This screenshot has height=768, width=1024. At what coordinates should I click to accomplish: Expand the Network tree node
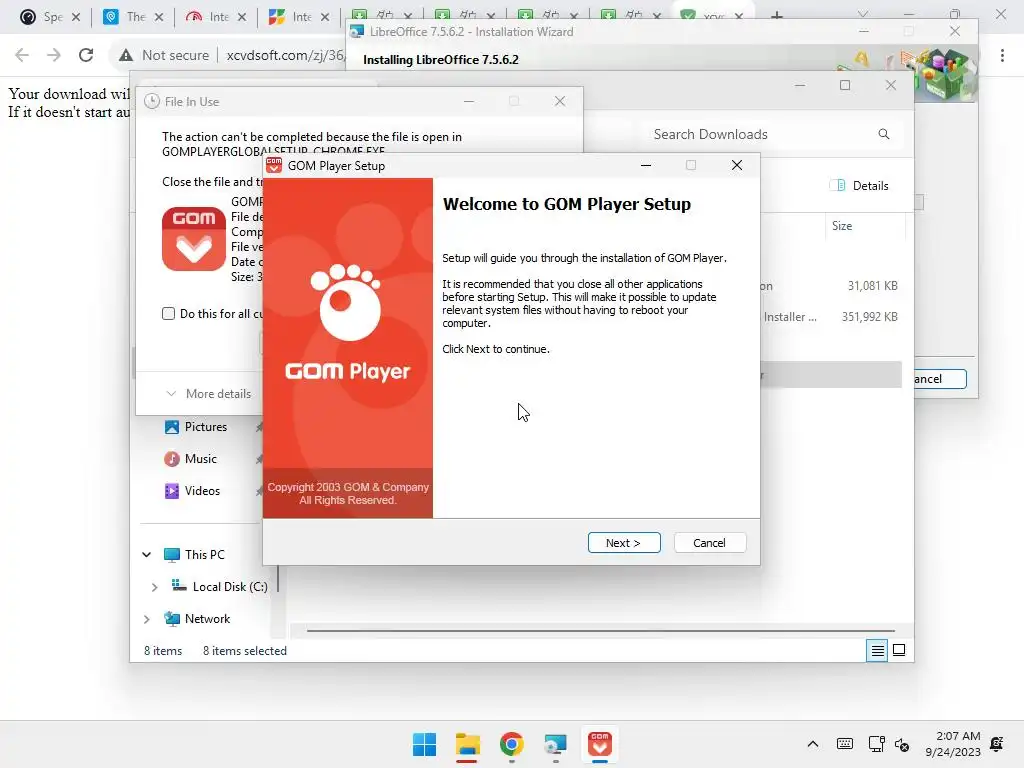[147, 618]
